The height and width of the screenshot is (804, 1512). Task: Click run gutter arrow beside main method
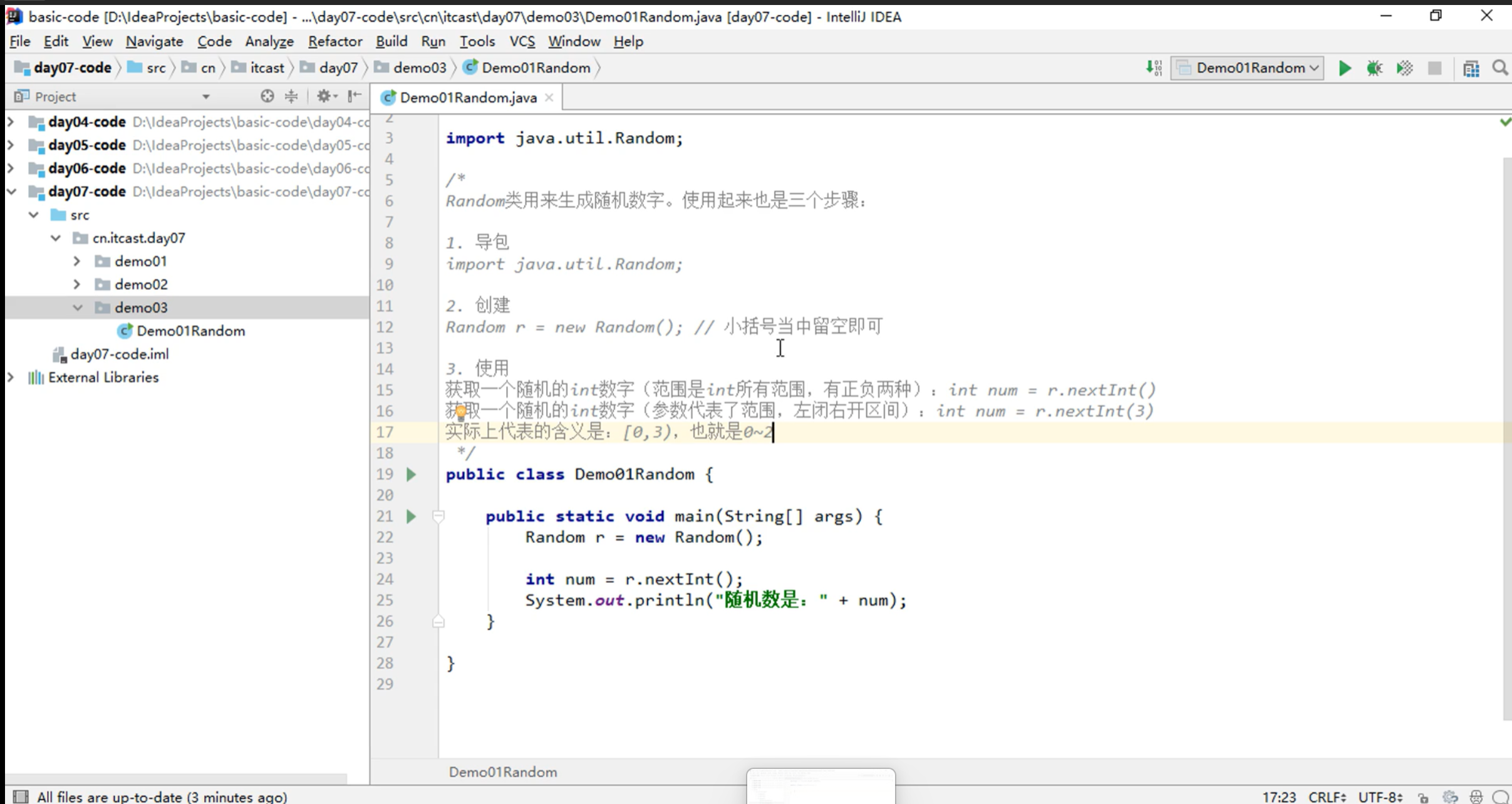pos(411,516)
